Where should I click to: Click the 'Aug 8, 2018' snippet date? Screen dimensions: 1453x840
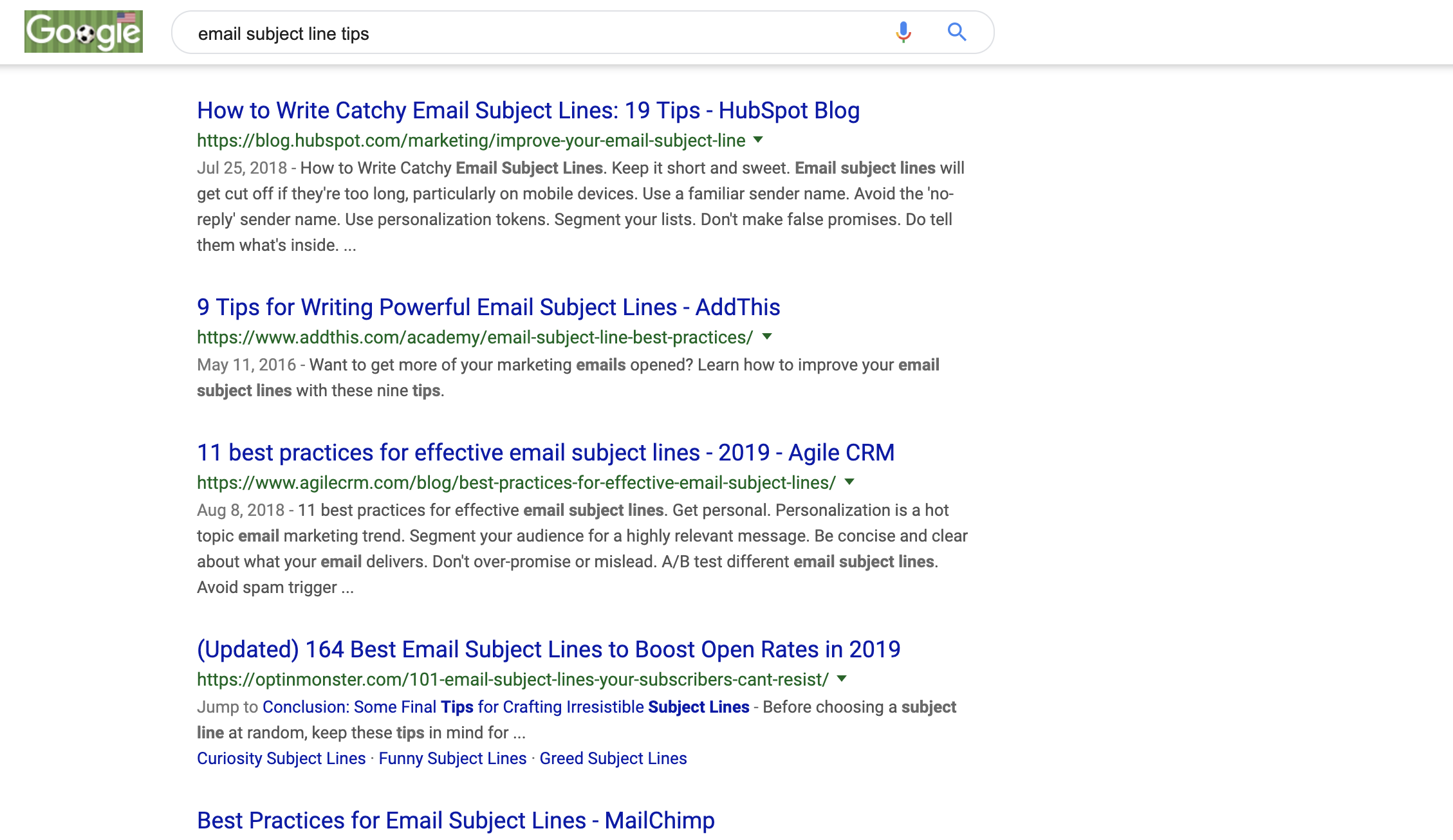[x=241, y=510]
